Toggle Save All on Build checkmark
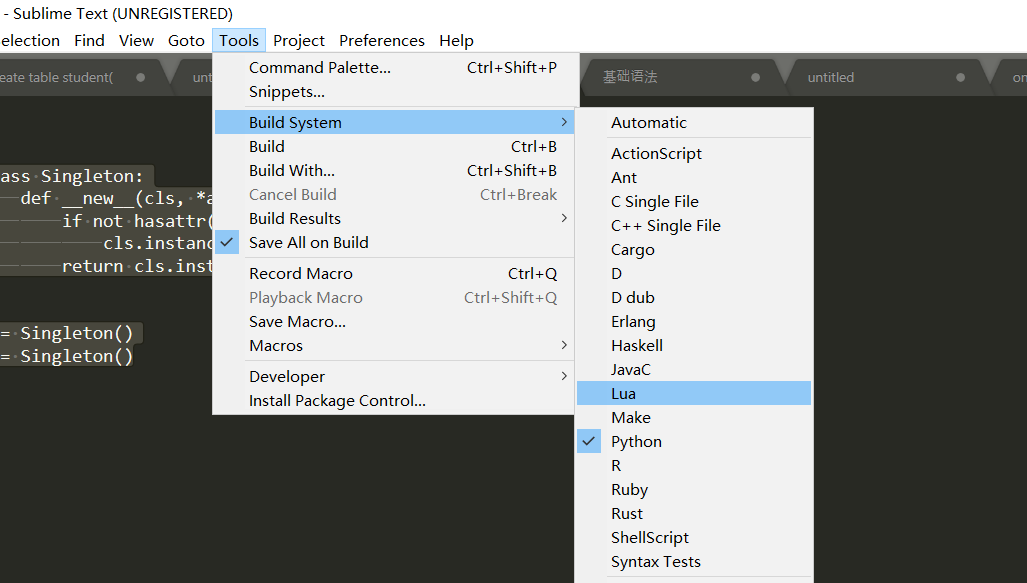 point(227,242)
